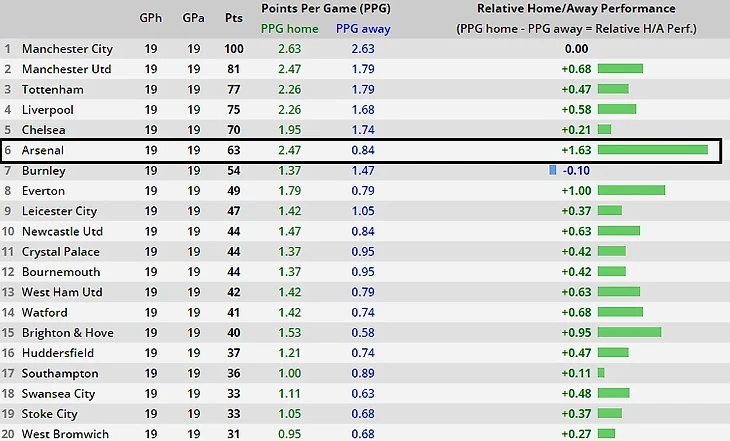Viewport: 730px width, 441px height.
Task: Click the GPa column header
Action: pos(193,18)
